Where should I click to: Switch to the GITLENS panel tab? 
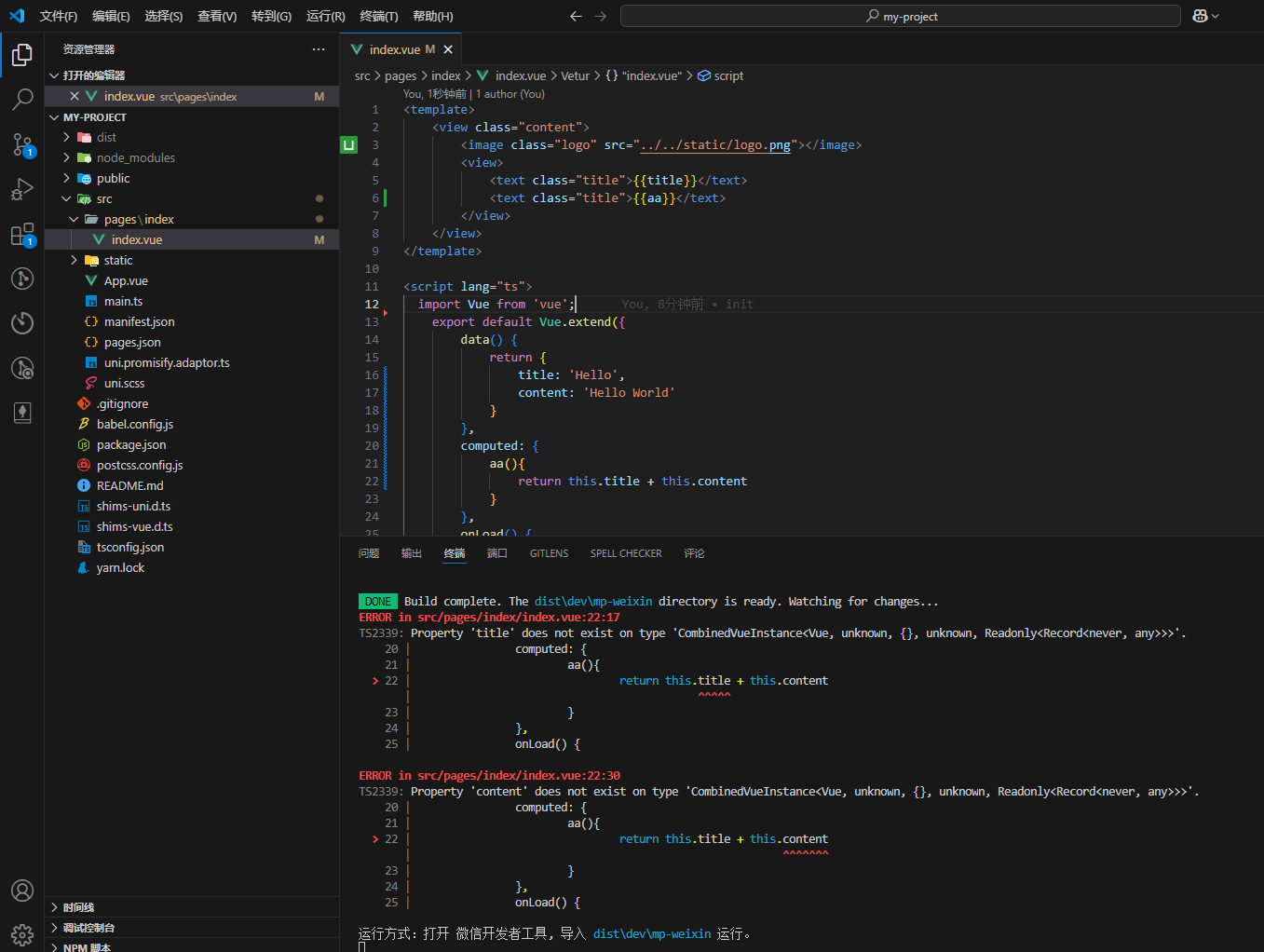pyautogui.click(x=549, y=553)
